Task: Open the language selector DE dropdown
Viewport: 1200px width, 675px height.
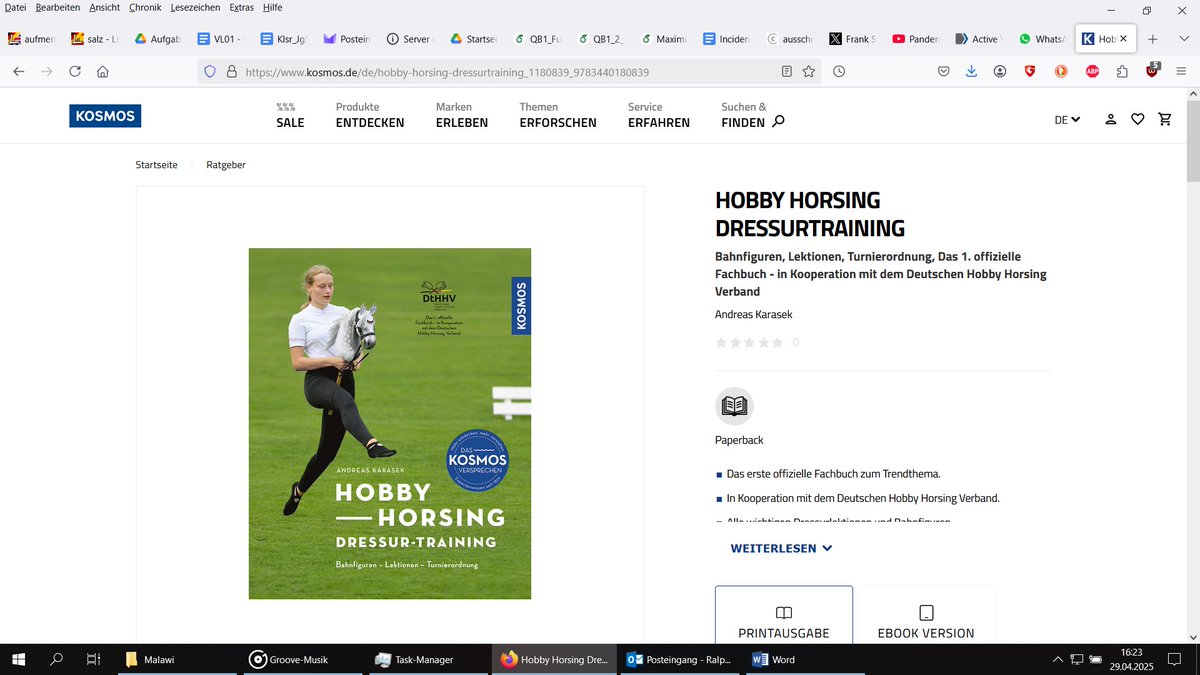Action: coord(1067,120)
